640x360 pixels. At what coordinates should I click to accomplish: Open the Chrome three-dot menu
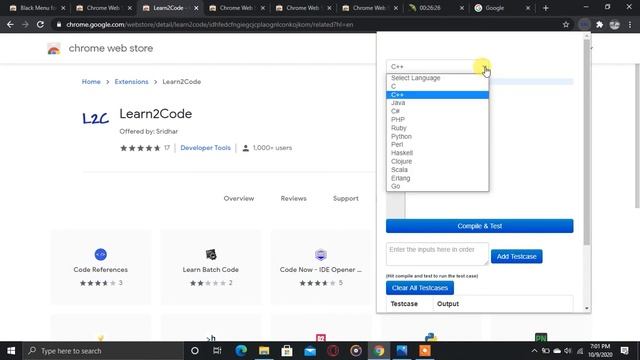(x=630, y=24)
